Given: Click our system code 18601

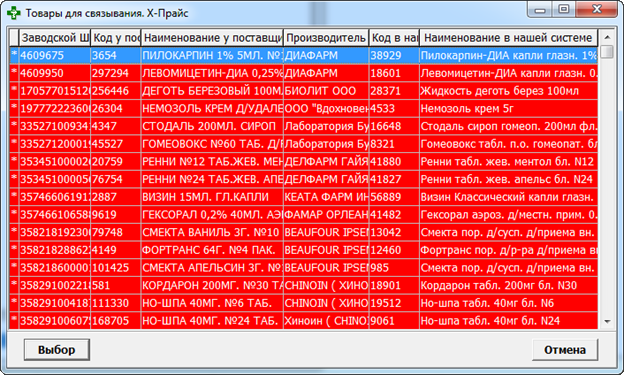Looking at the screenshot, I should click(x=394, y=73).
